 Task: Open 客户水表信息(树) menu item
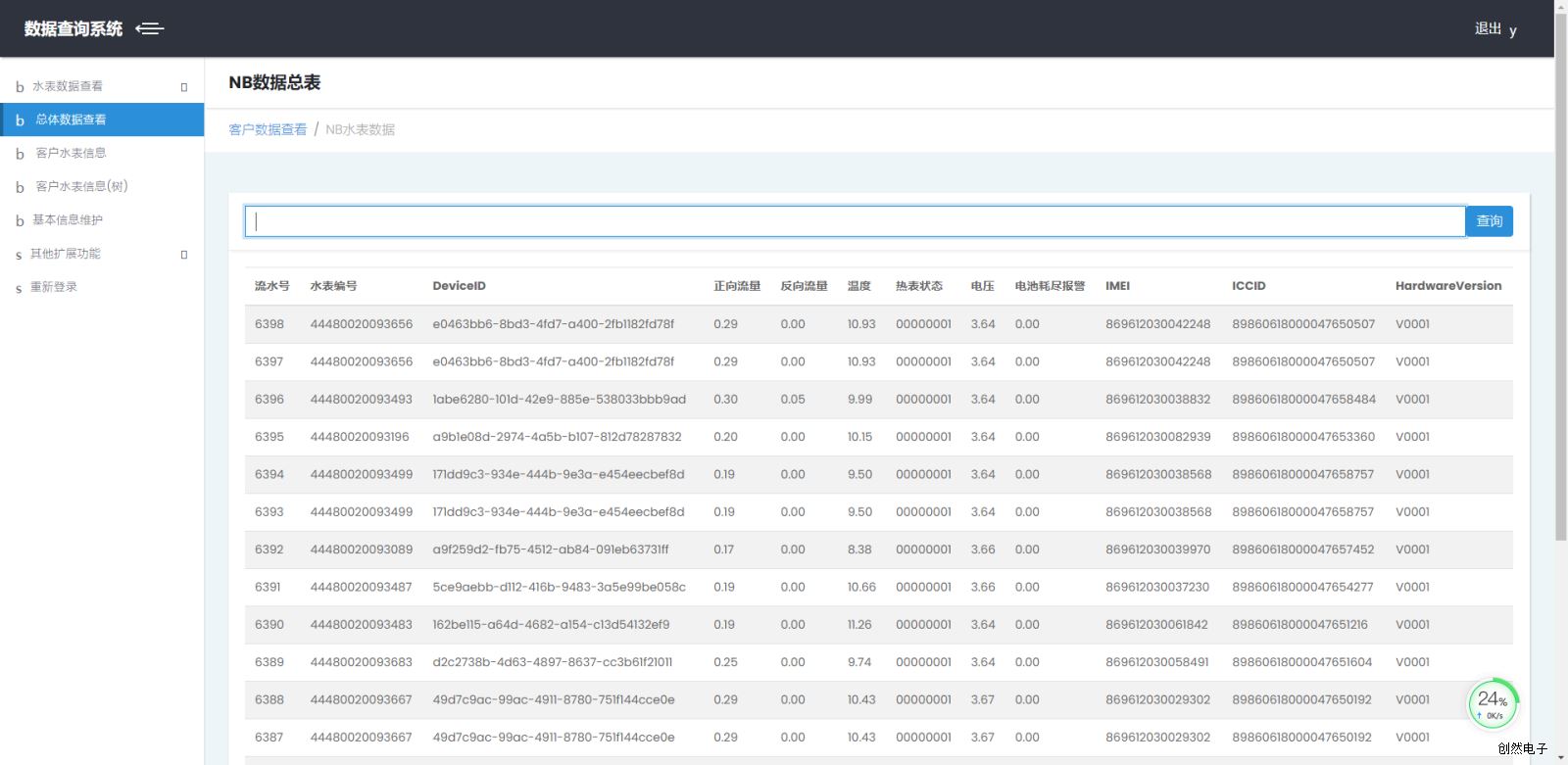point(81,186)
